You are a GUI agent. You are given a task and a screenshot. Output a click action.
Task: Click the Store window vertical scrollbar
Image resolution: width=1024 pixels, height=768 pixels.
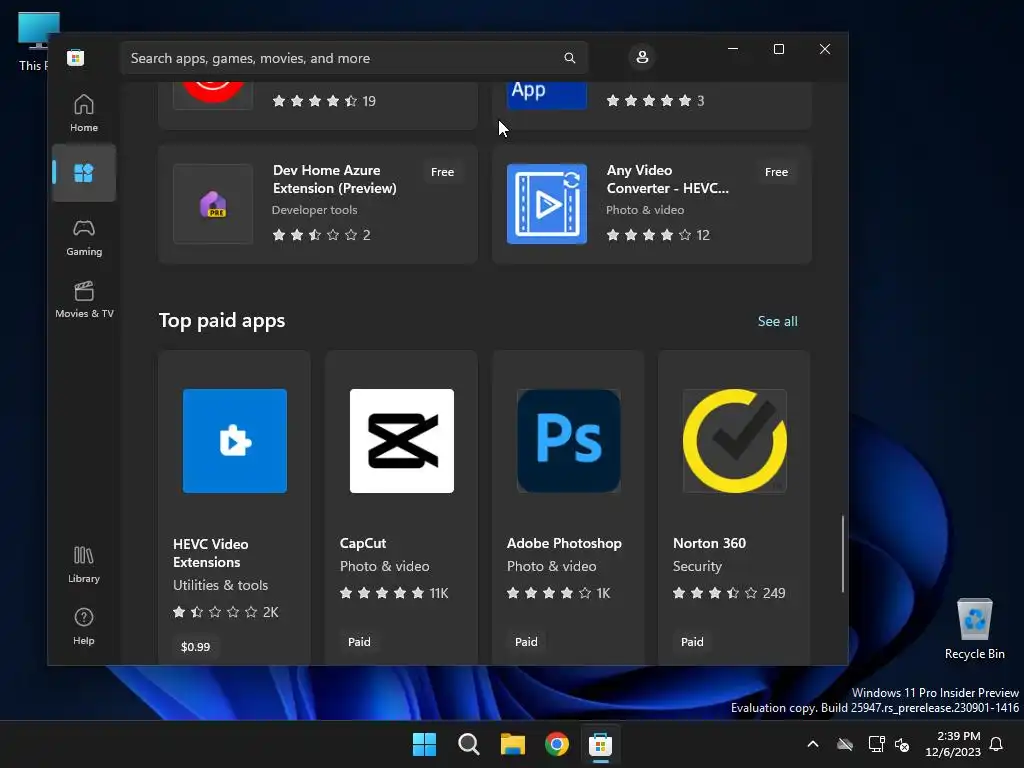click(x=842, y=554)
